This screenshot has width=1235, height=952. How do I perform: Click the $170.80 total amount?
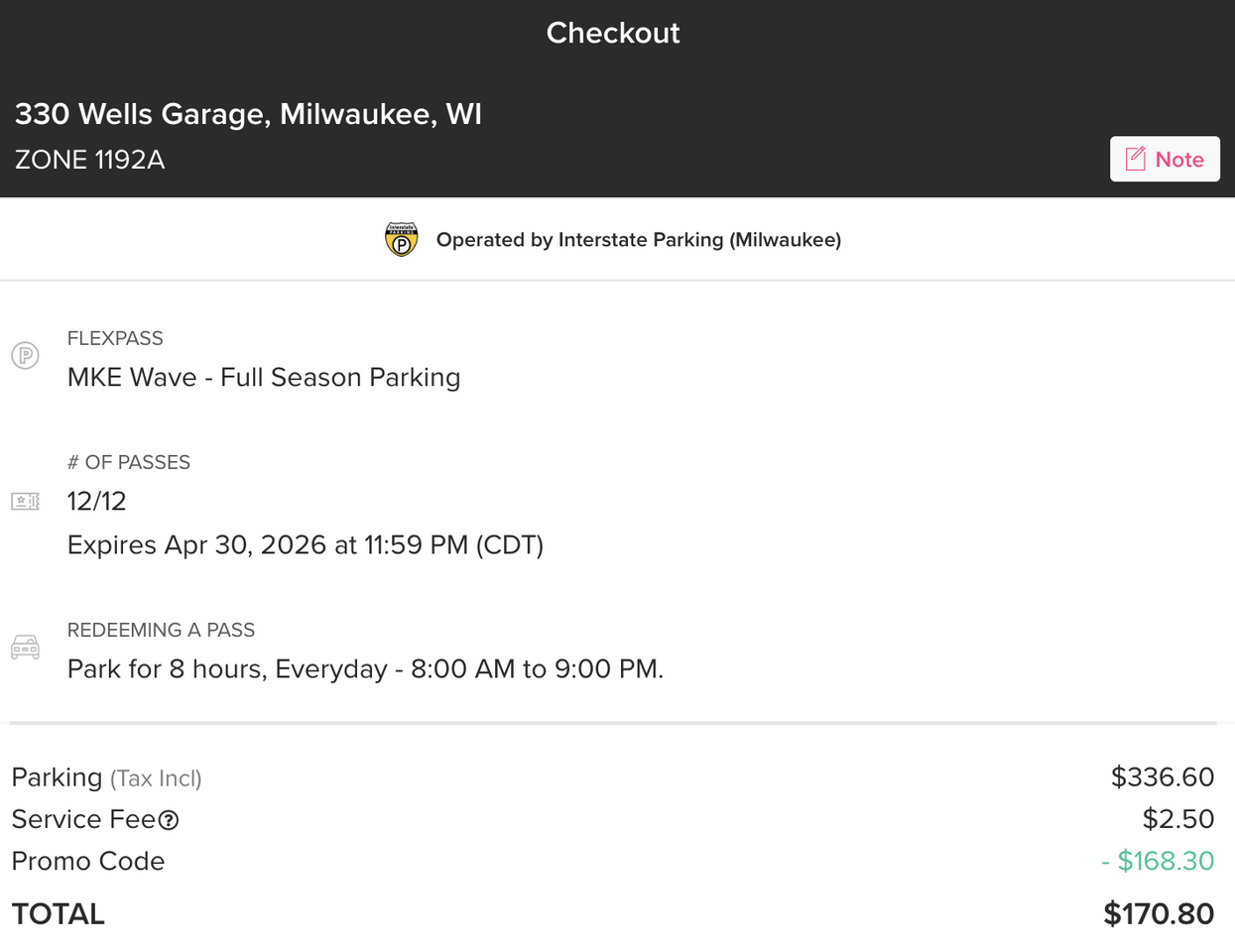1158,913
